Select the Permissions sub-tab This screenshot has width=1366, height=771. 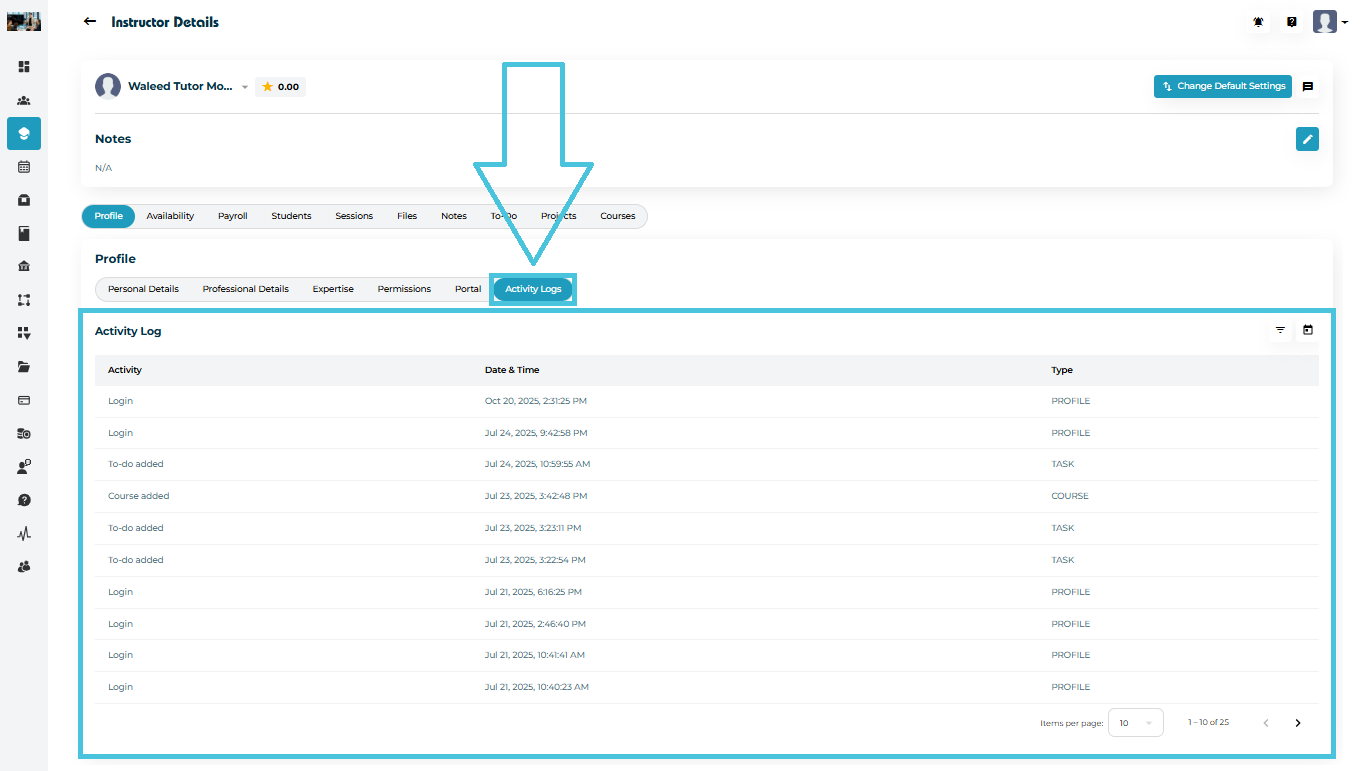tap(404, 289)
